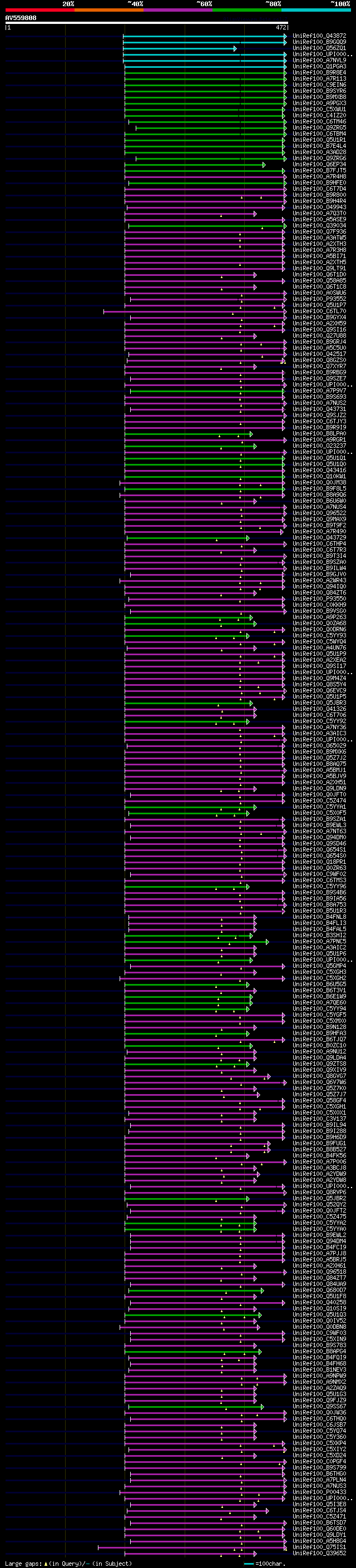The image size is (356, 1568).
Task: Open hit UniRef100_Q654S1
Action: (x=319, y=850)
